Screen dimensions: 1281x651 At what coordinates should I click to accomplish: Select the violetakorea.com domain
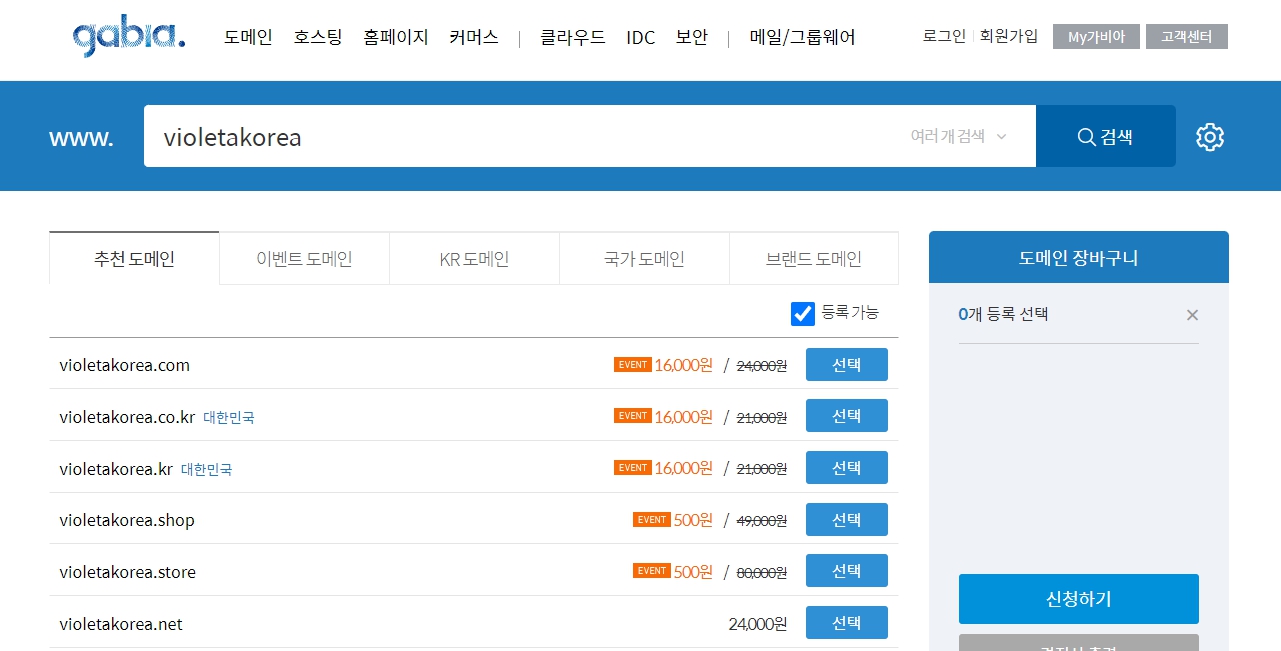tap(847, 365)
